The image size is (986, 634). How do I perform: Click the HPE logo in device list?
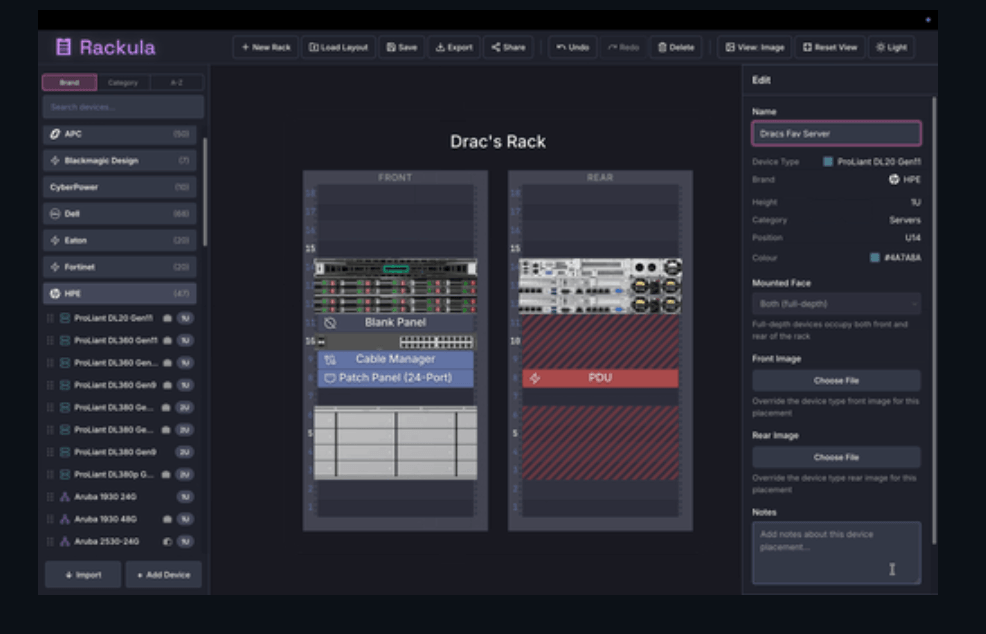[55, 294]
